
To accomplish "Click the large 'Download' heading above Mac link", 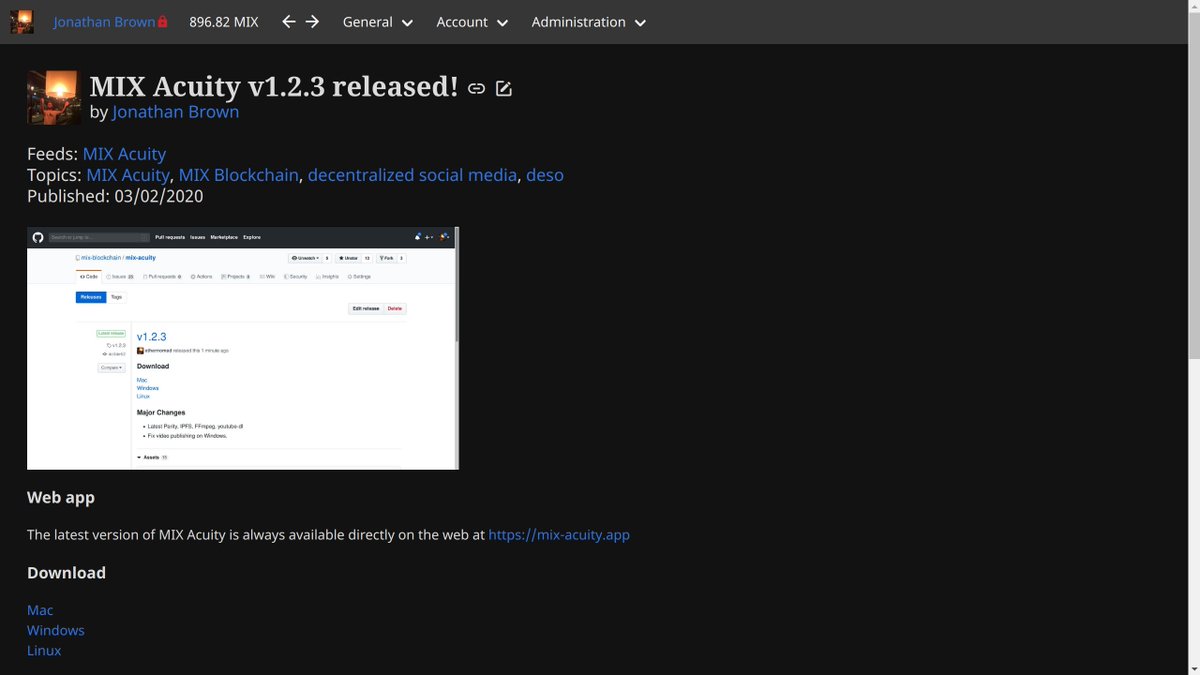I will (66, 573).
